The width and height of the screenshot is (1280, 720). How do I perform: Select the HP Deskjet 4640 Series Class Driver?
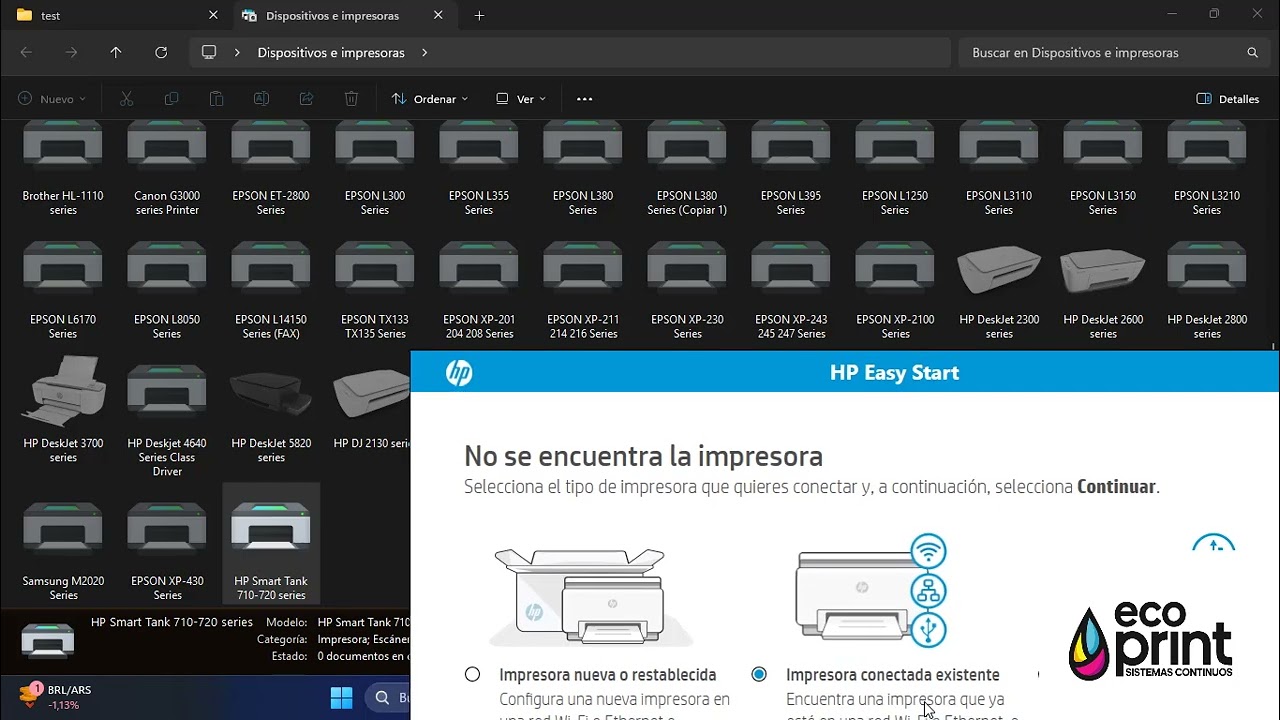pyautogui.click(x=167, y=420)
